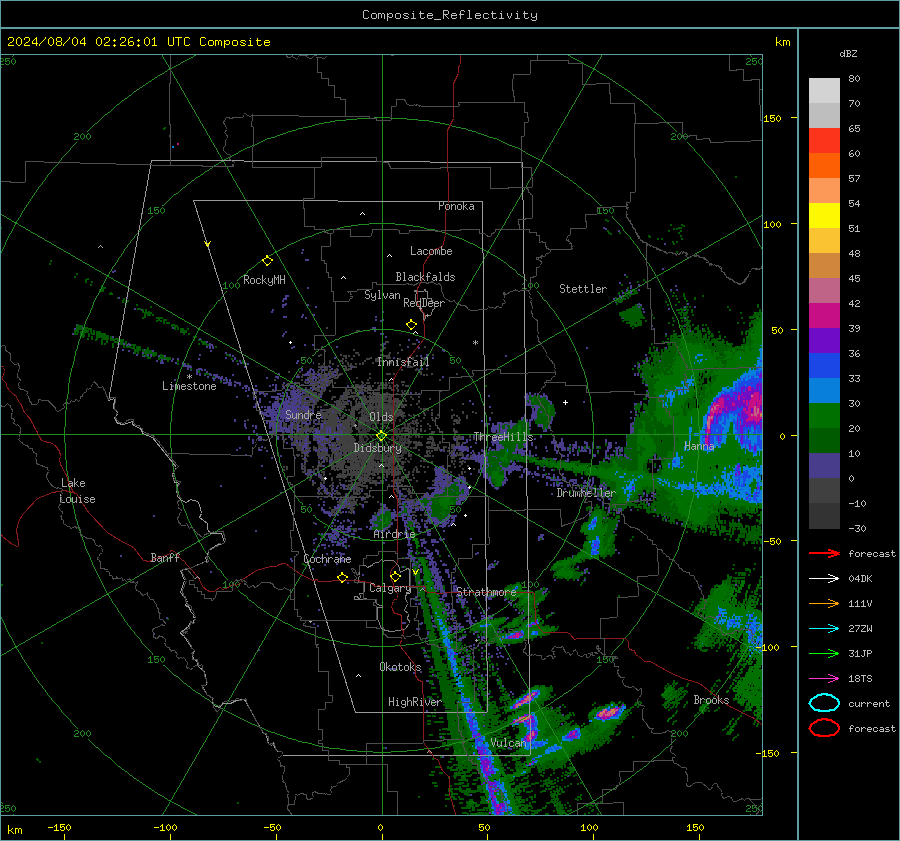Click the lightest gray swatch beside 80
The width and height of the screenshot is (900, 841).
point(824,90)
